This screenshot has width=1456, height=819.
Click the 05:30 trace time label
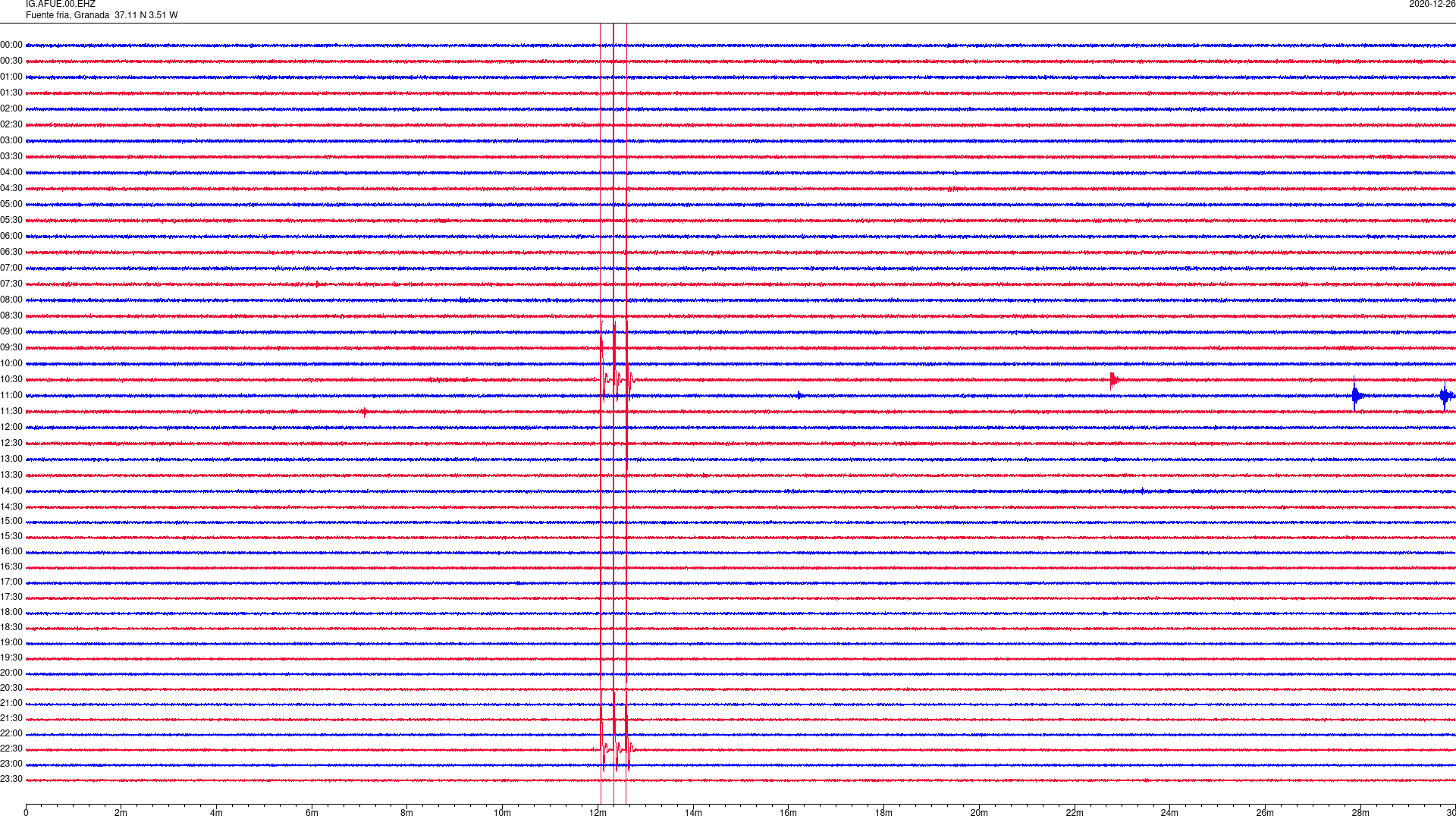coord(11,221)
